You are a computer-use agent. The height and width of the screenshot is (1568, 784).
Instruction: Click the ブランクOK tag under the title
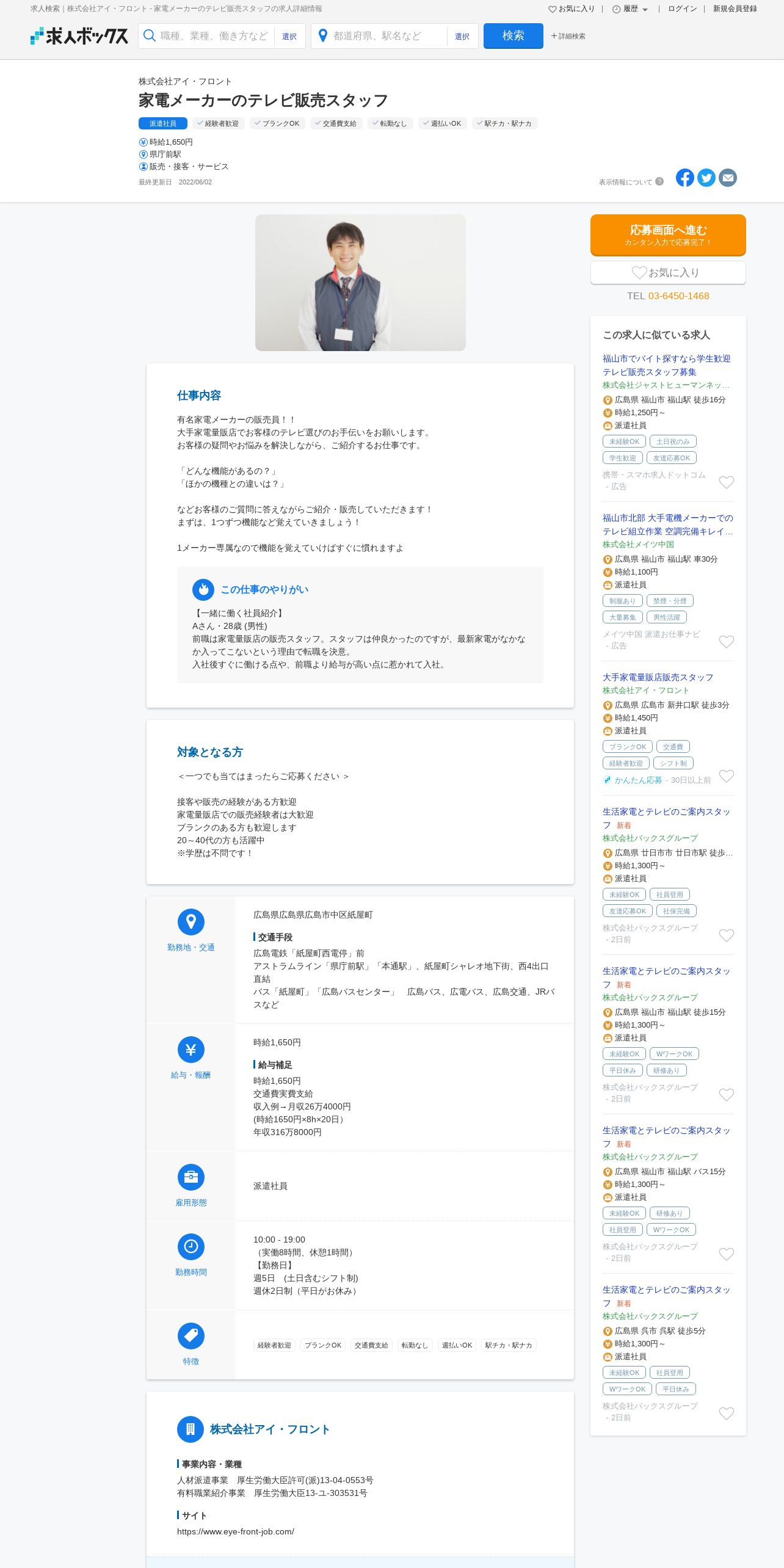(x=277, y=123)
